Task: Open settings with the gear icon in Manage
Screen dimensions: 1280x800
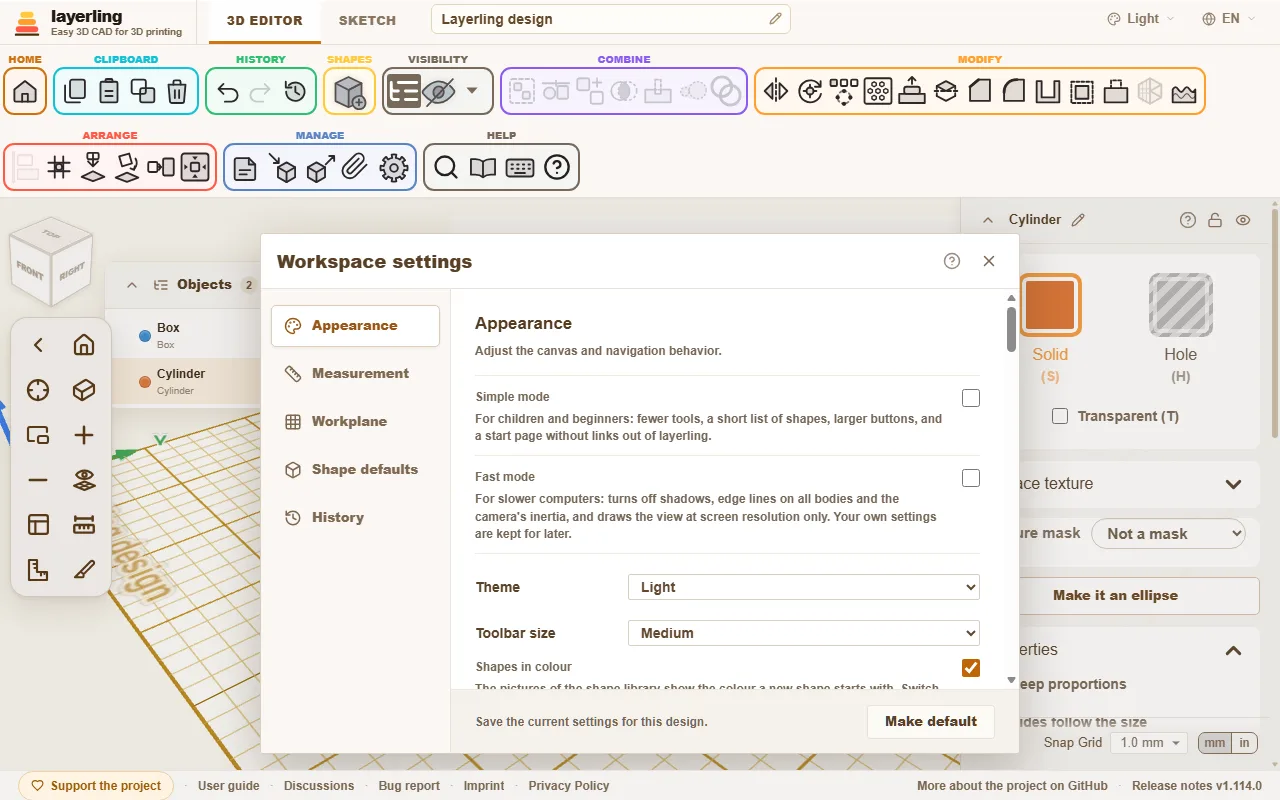Action: point(394,167)
